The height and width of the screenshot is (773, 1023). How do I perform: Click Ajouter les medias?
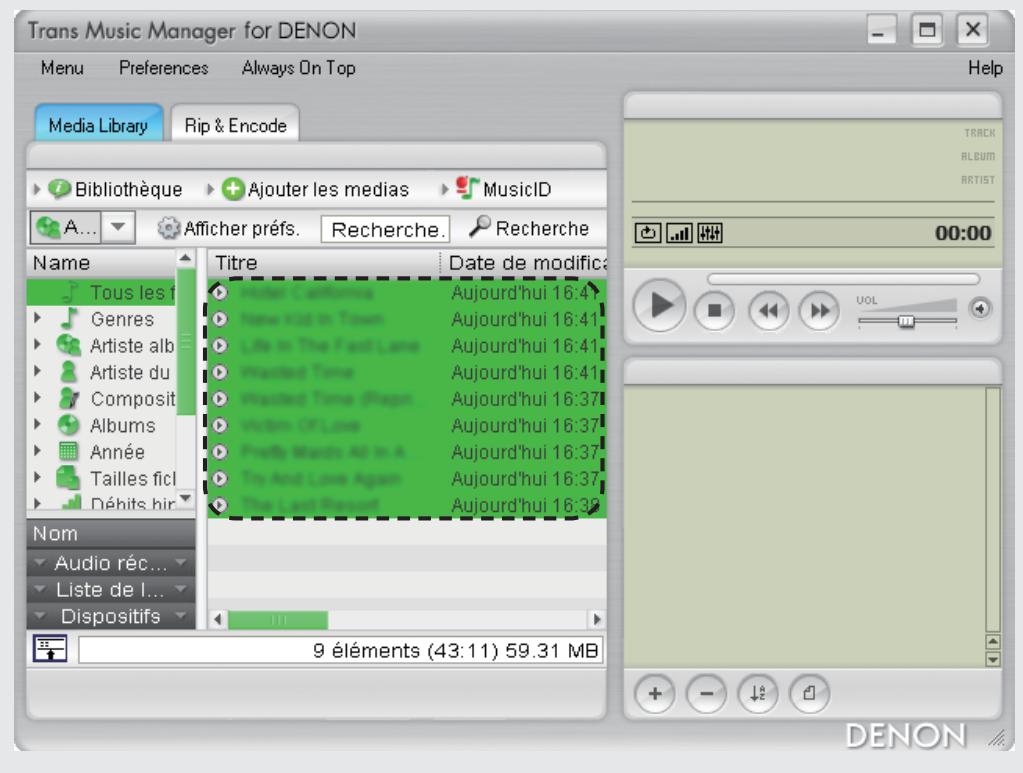pyautogui.click(x=315, y=189)
